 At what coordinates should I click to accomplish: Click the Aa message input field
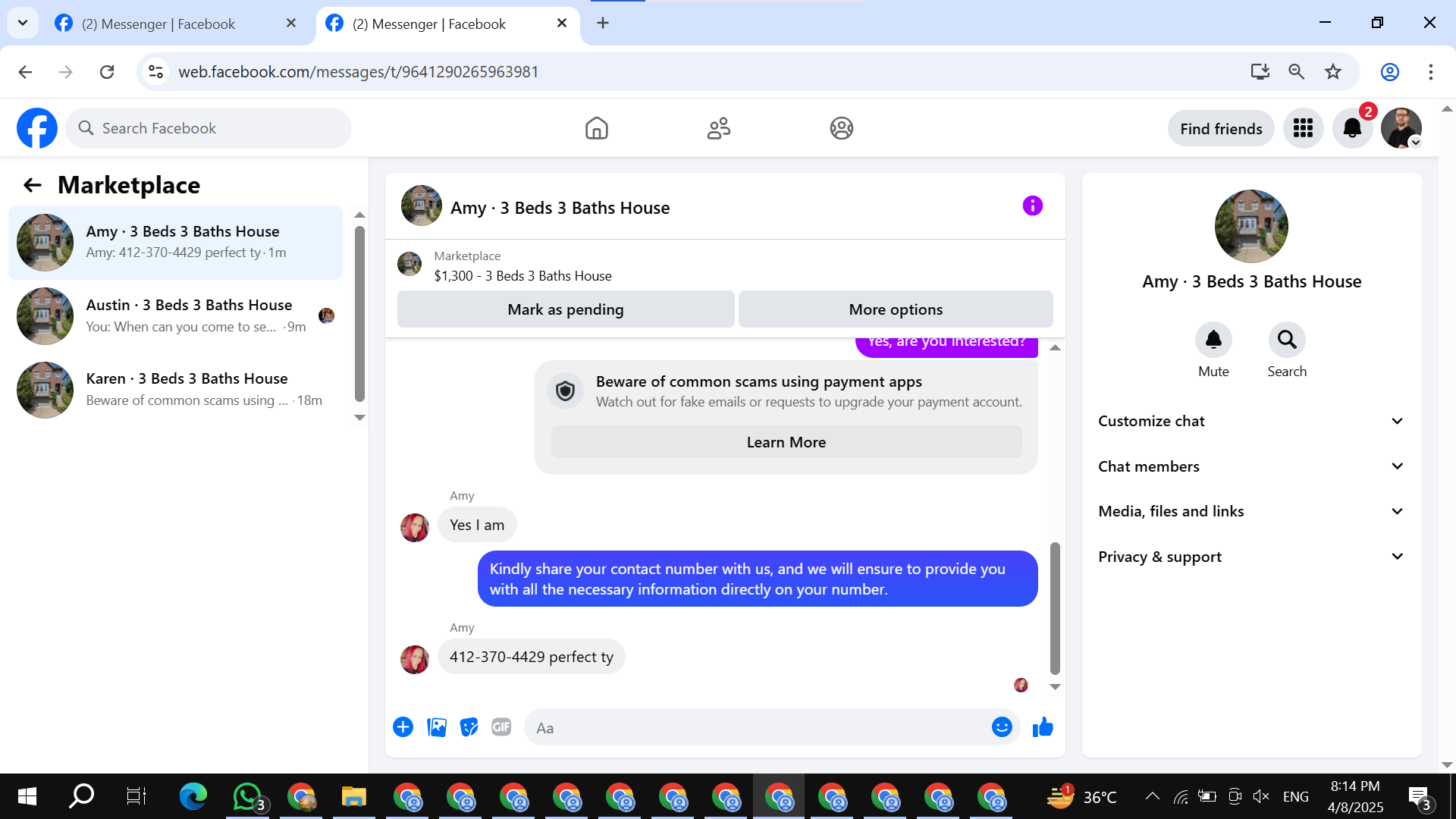click(x=758, y=728)
